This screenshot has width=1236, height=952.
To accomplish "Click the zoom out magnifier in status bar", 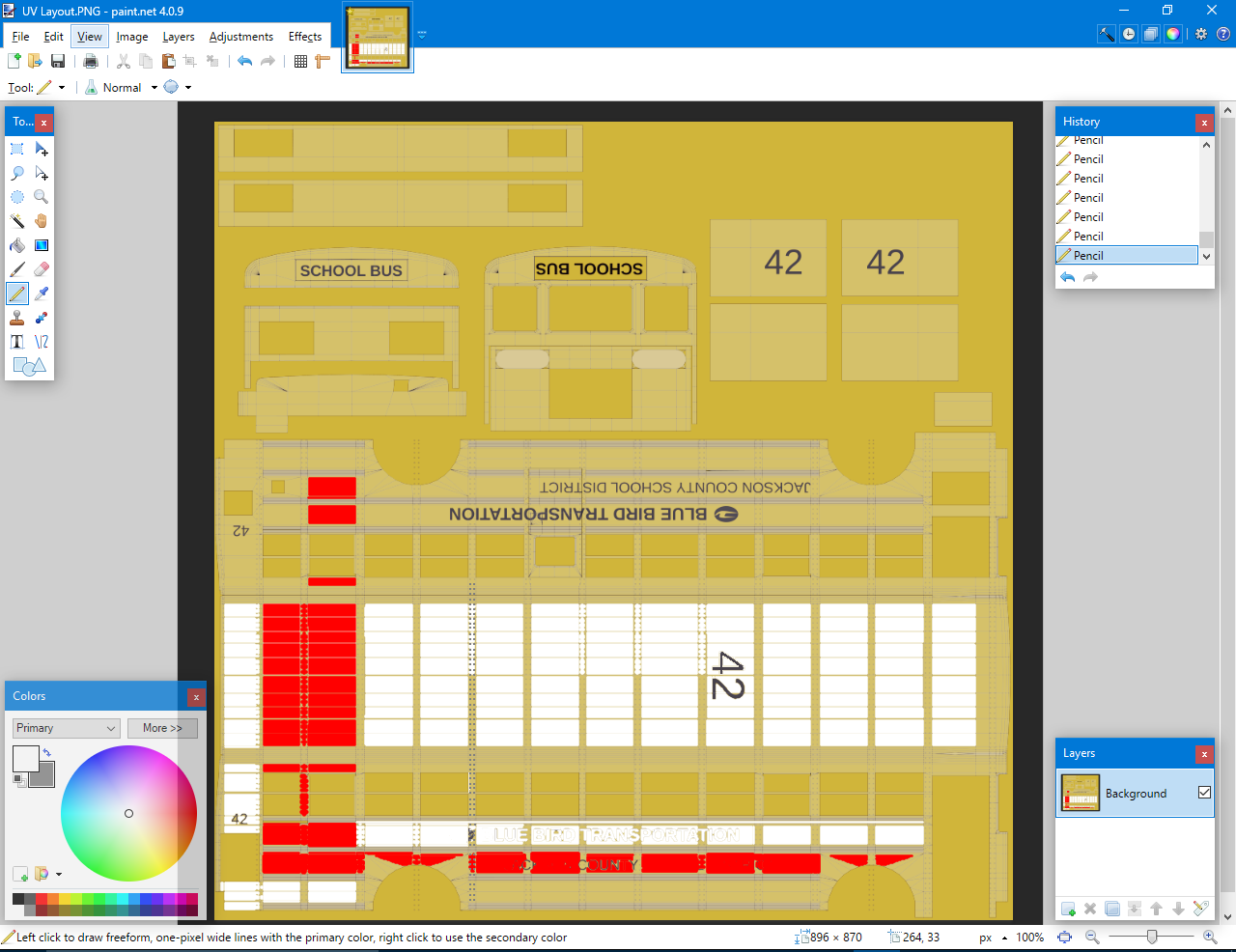I will (x=1092, y=937).
